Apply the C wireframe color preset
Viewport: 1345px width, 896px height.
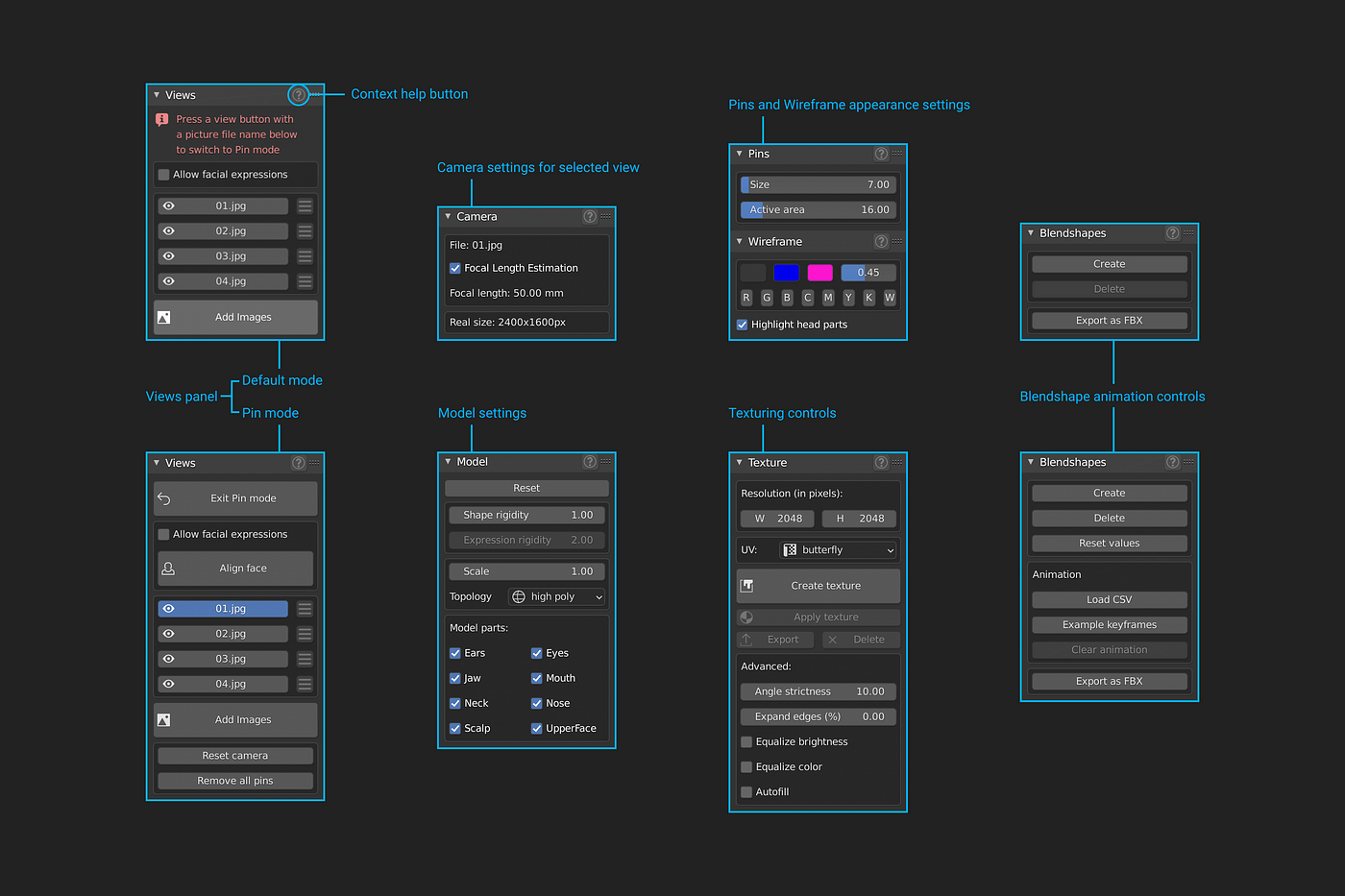[x=808, y=298]
